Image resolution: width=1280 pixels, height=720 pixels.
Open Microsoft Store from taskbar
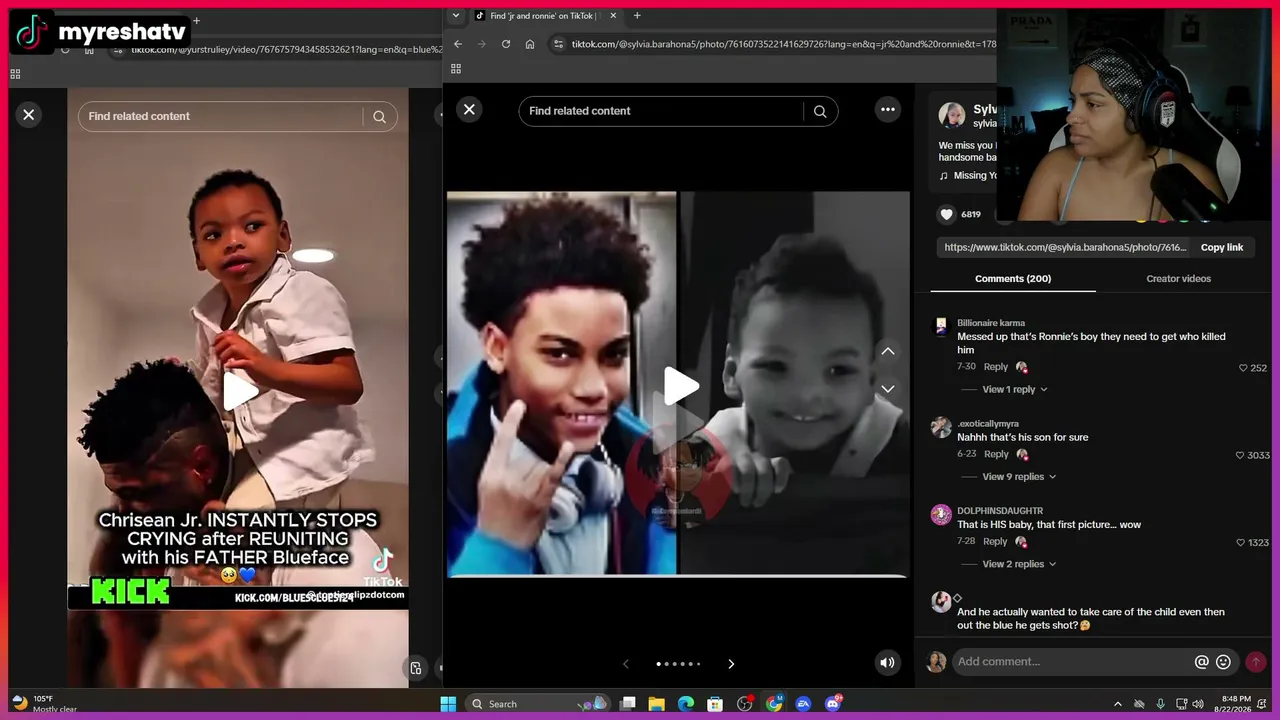click(x=715, y=704)
